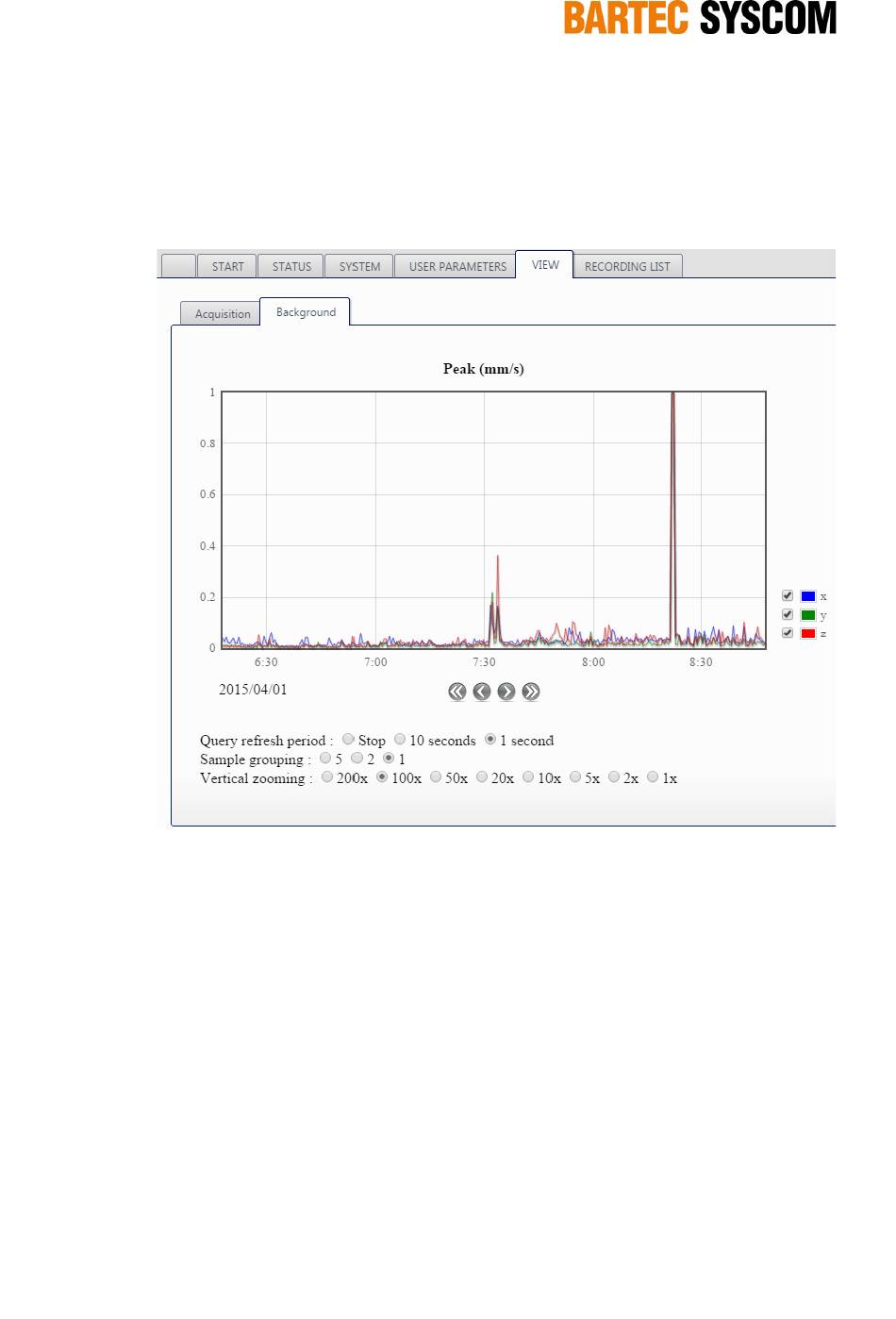Set refresh period to 1 second

pyautogui.click(x=490, y=739)
